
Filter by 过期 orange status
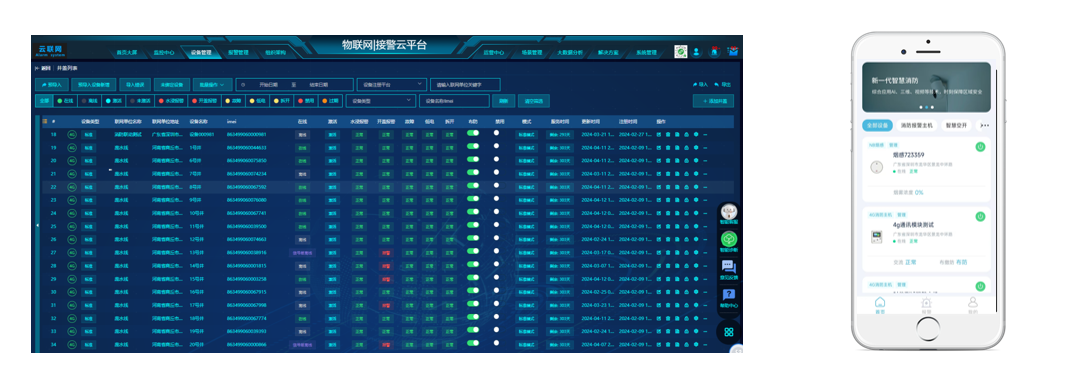pos(330,101)
